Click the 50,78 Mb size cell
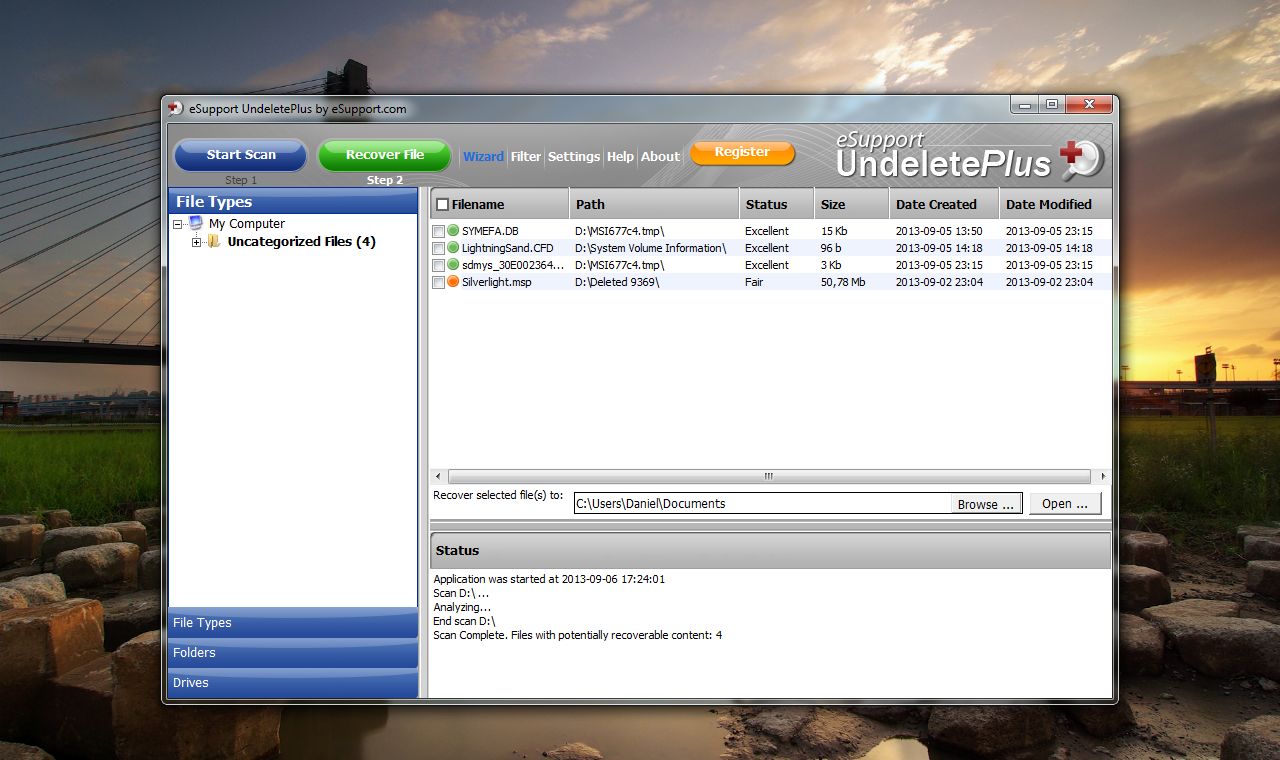 (x=843, y=282)
